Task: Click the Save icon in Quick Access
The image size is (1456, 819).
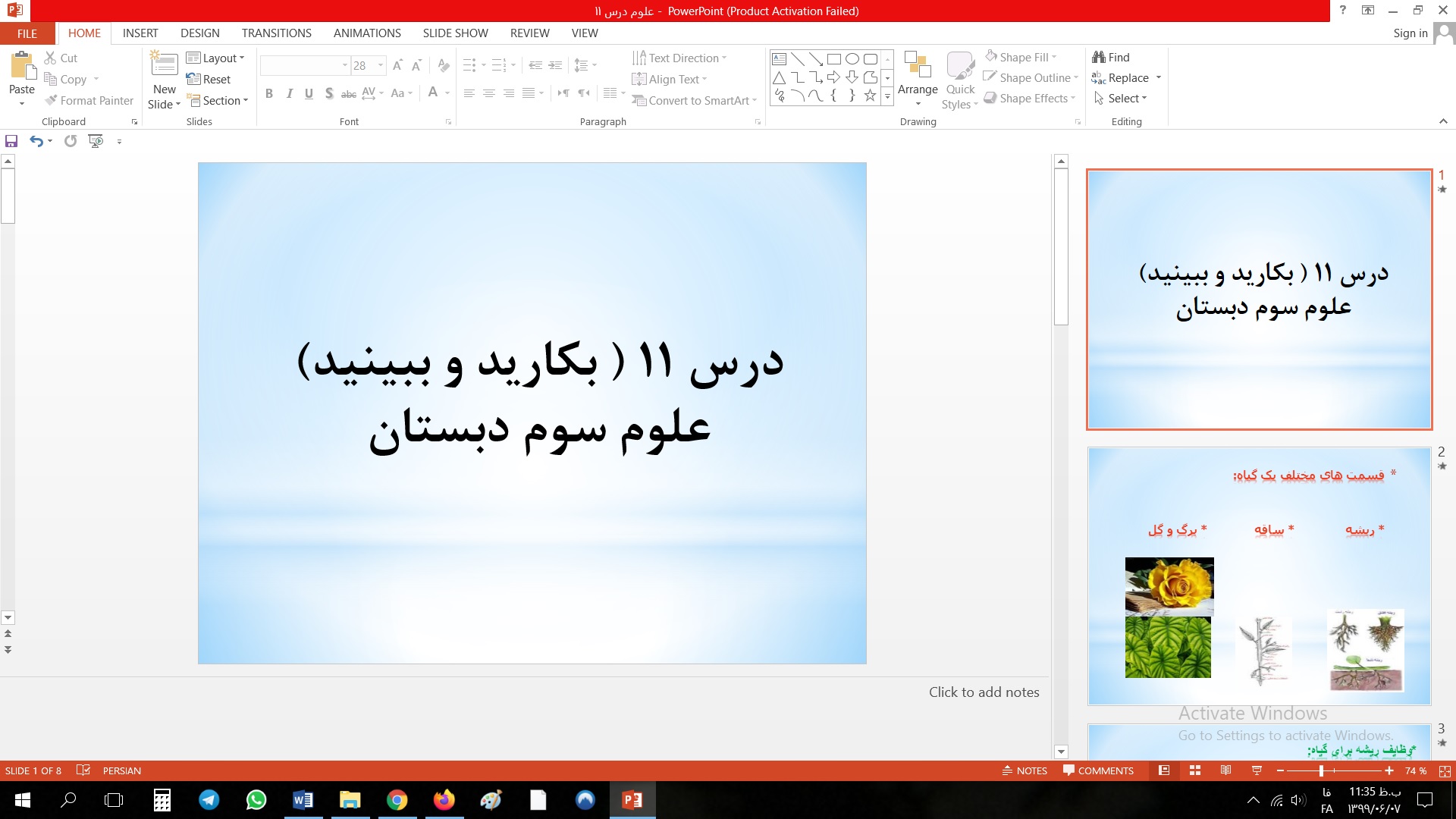Action: click(x=11, y=141)
